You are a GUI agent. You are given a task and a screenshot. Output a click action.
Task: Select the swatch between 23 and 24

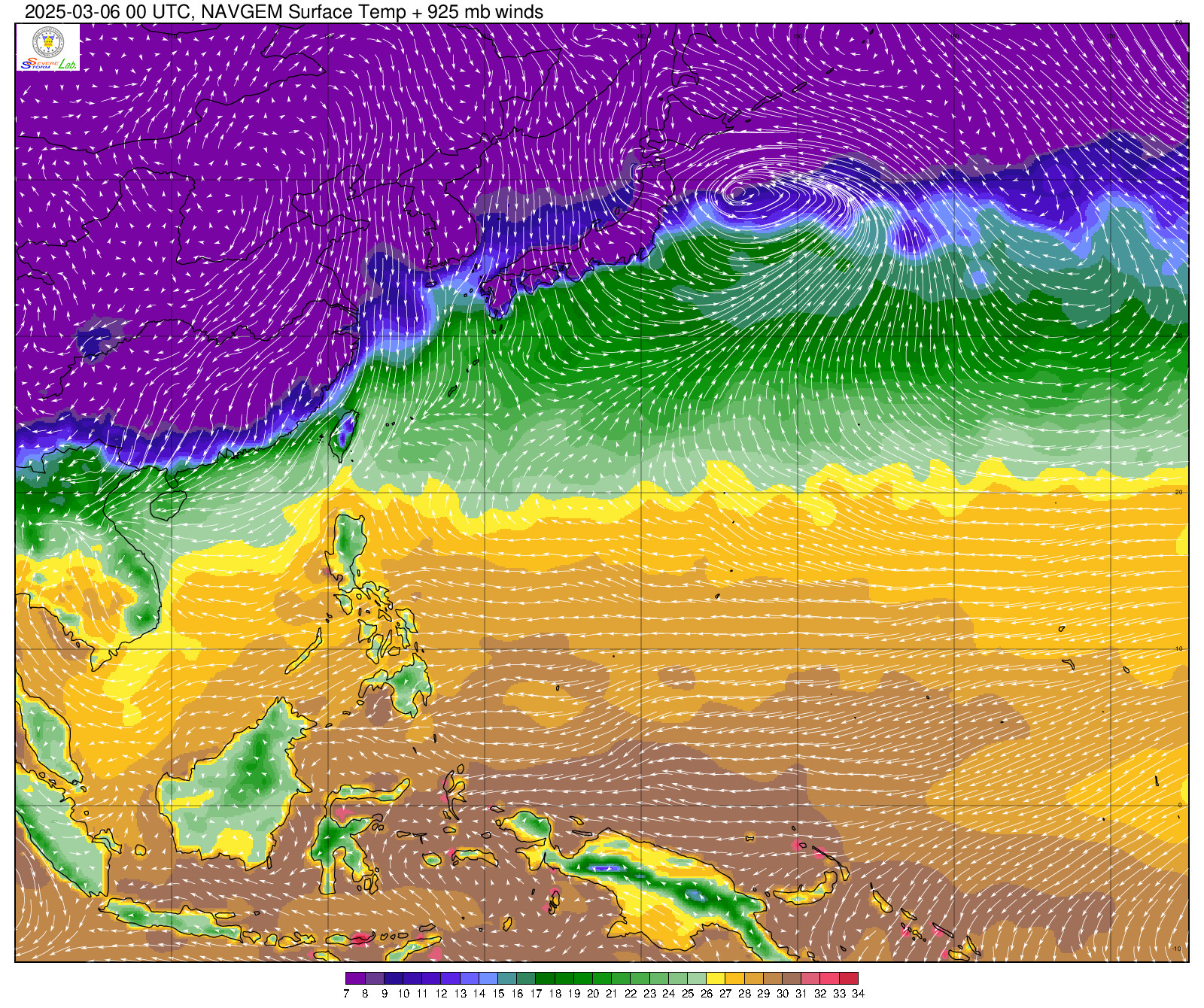coord(659,978)
